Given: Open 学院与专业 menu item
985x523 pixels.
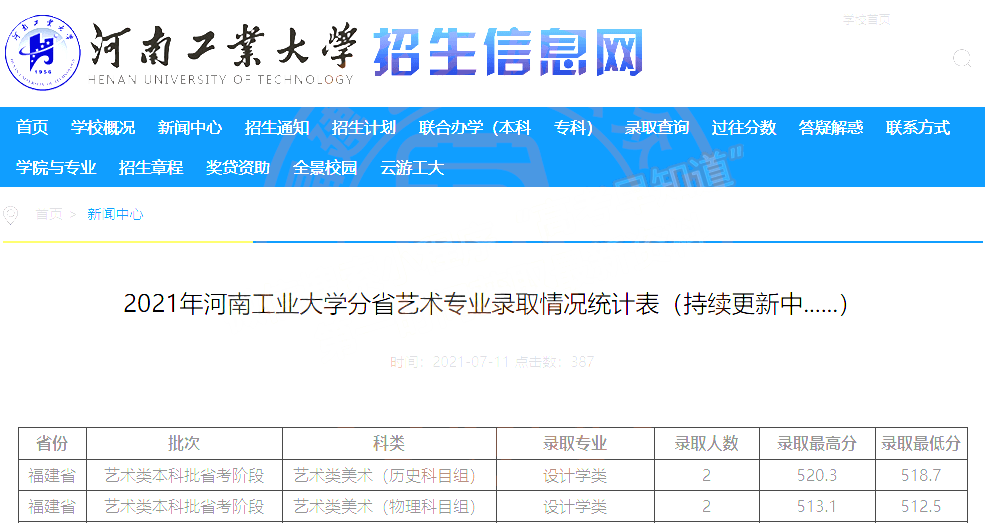Looking at the screenshot, I should pyautogui.click(x=56, y=168).
